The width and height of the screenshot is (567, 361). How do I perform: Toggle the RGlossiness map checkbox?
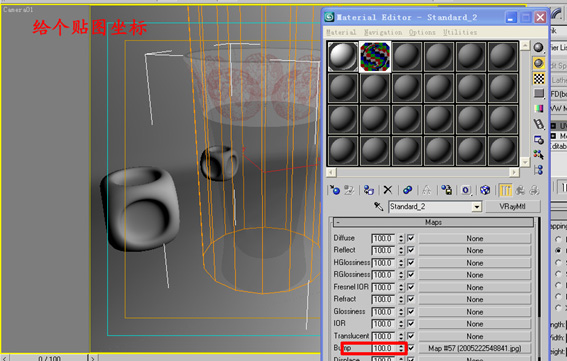[411, 275]
